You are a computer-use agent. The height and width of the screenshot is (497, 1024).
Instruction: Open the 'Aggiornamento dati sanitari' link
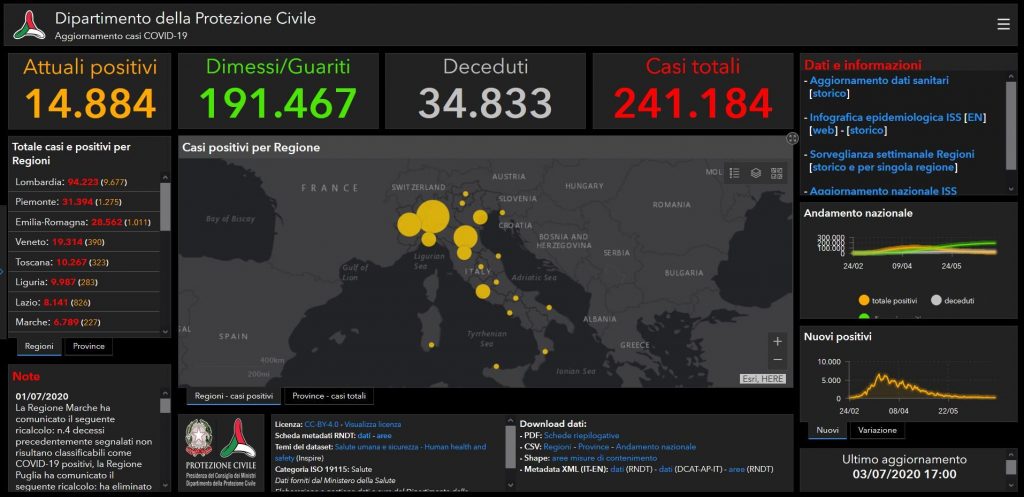click(x=879, y=80)
